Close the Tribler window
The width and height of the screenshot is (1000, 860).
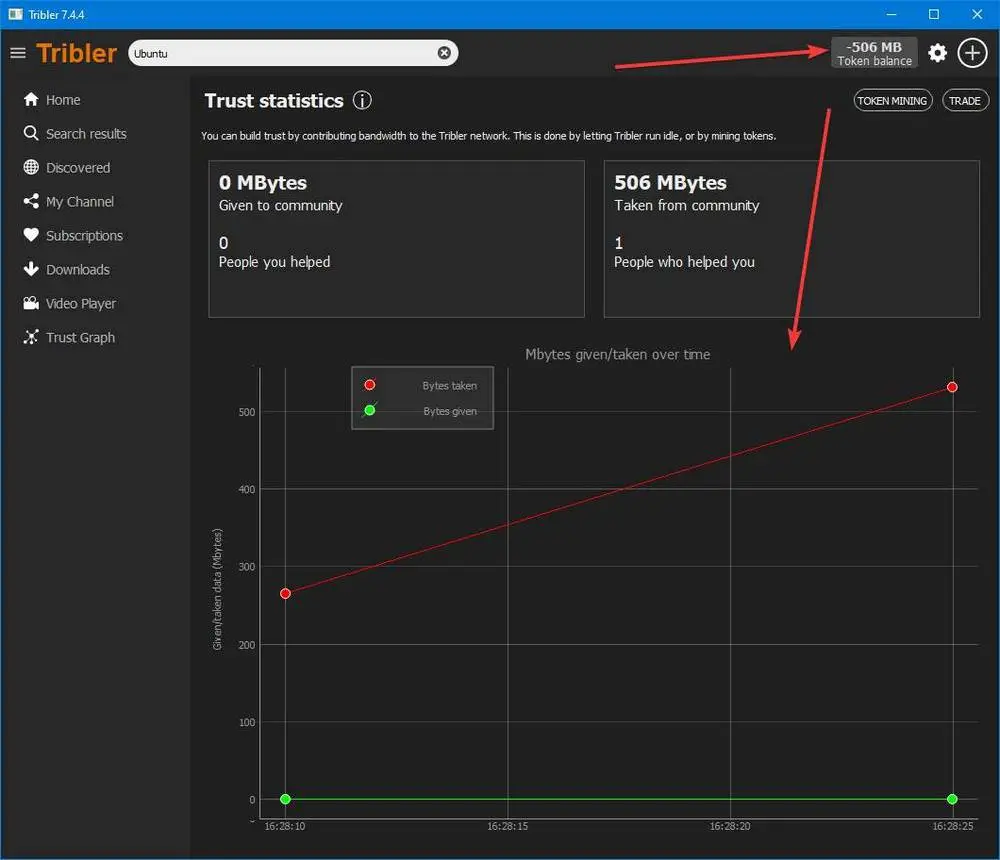coord(977,14)
